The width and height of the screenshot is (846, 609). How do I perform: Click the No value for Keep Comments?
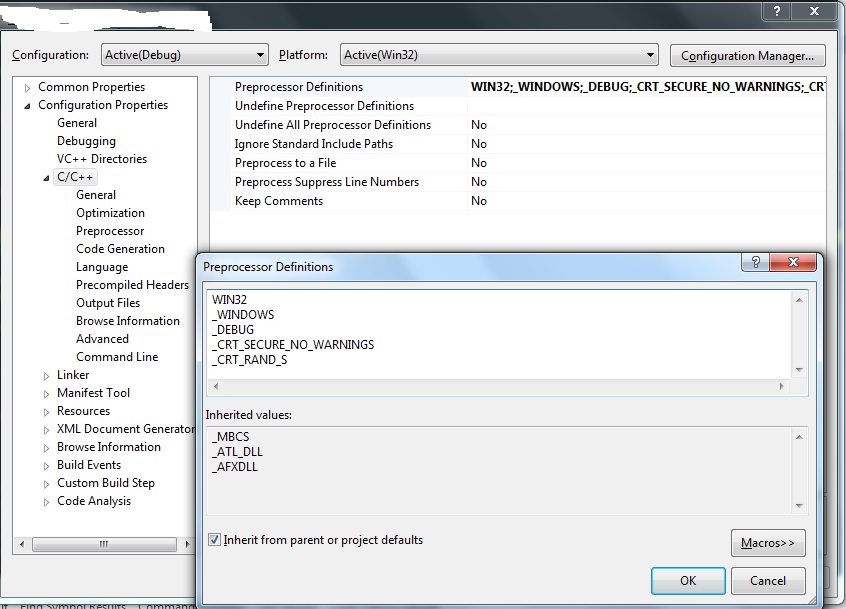click(479, 201)
